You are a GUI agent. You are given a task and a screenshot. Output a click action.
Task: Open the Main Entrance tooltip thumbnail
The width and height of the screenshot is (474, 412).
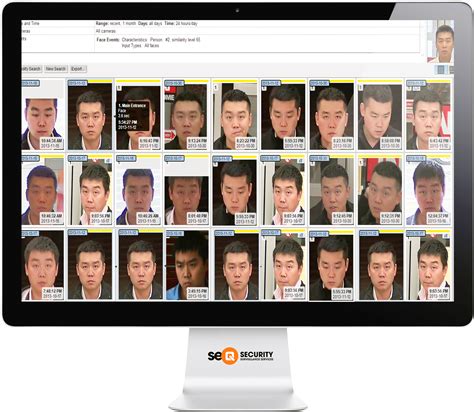[x=138, y=116]
